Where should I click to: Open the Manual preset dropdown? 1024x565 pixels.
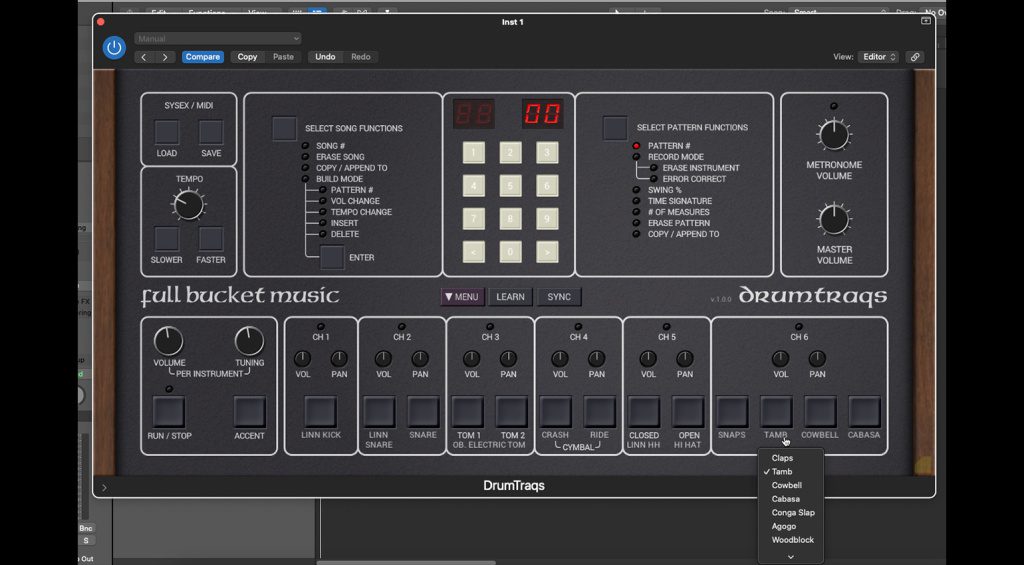[218, 39]
